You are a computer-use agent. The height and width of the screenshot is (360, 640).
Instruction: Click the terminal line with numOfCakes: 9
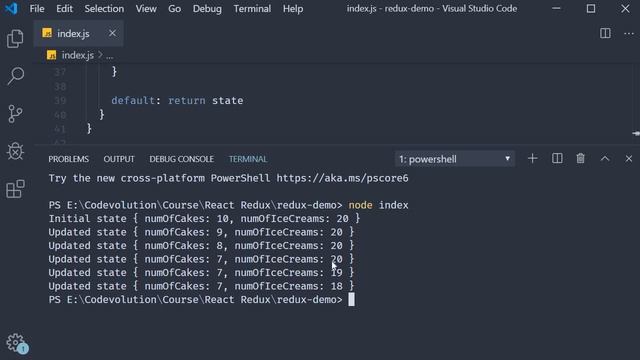click(201, 232)
